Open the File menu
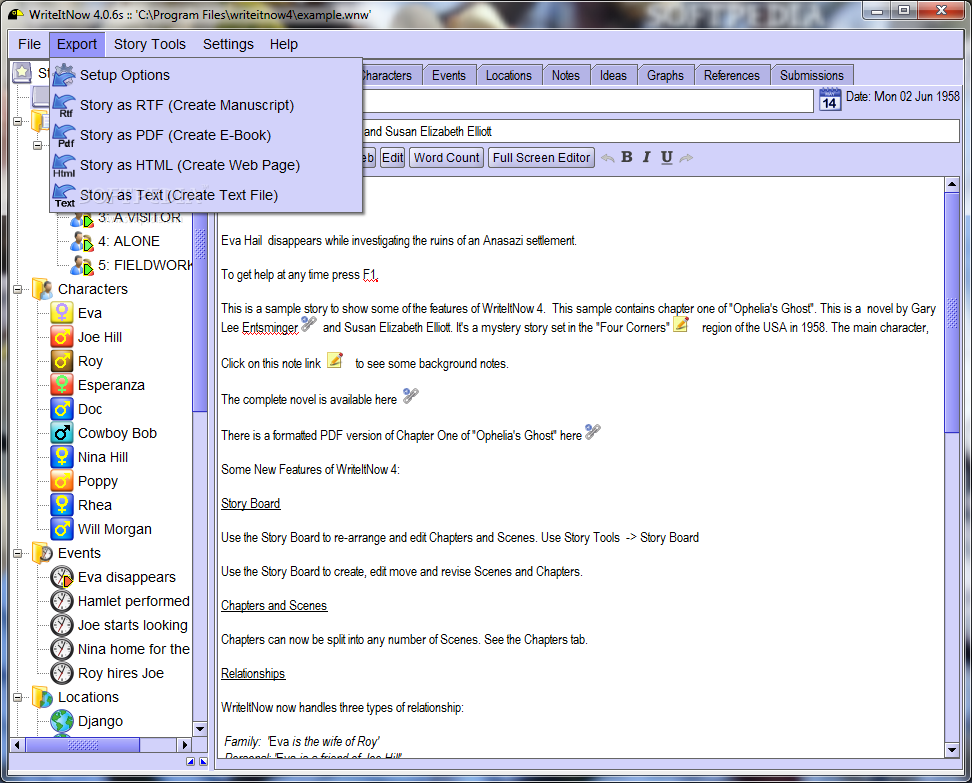 click(29, 45)
